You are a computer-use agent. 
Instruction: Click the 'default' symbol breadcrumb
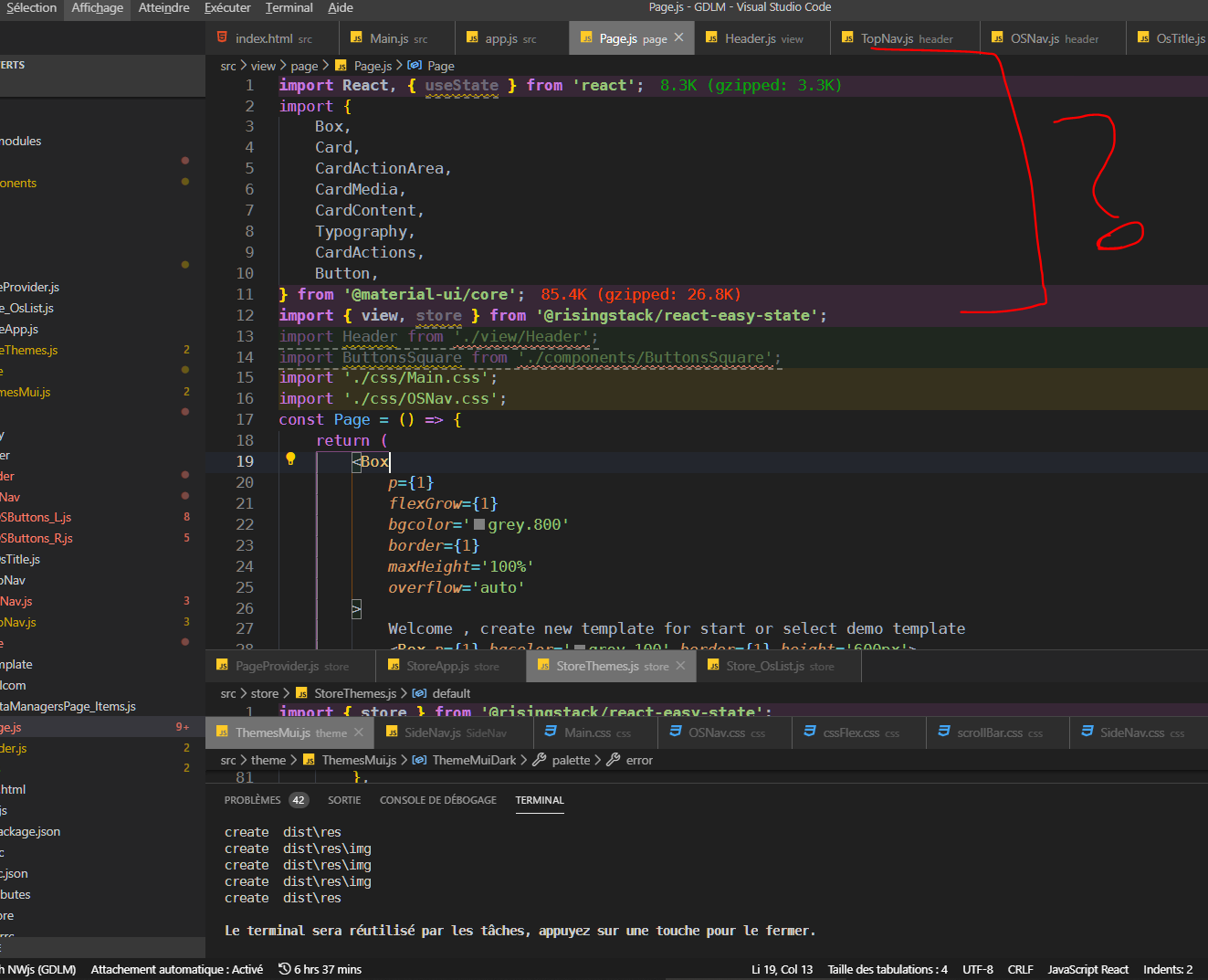click(x=451, y=693)
